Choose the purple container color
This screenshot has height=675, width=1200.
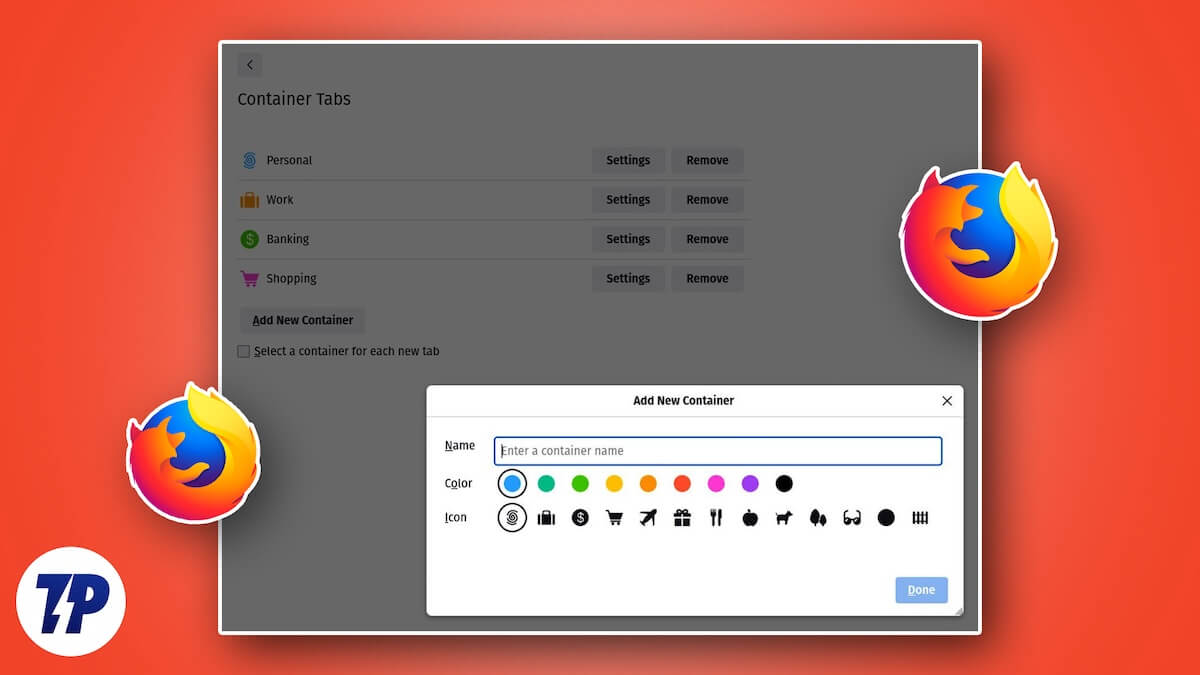point(750,483)
